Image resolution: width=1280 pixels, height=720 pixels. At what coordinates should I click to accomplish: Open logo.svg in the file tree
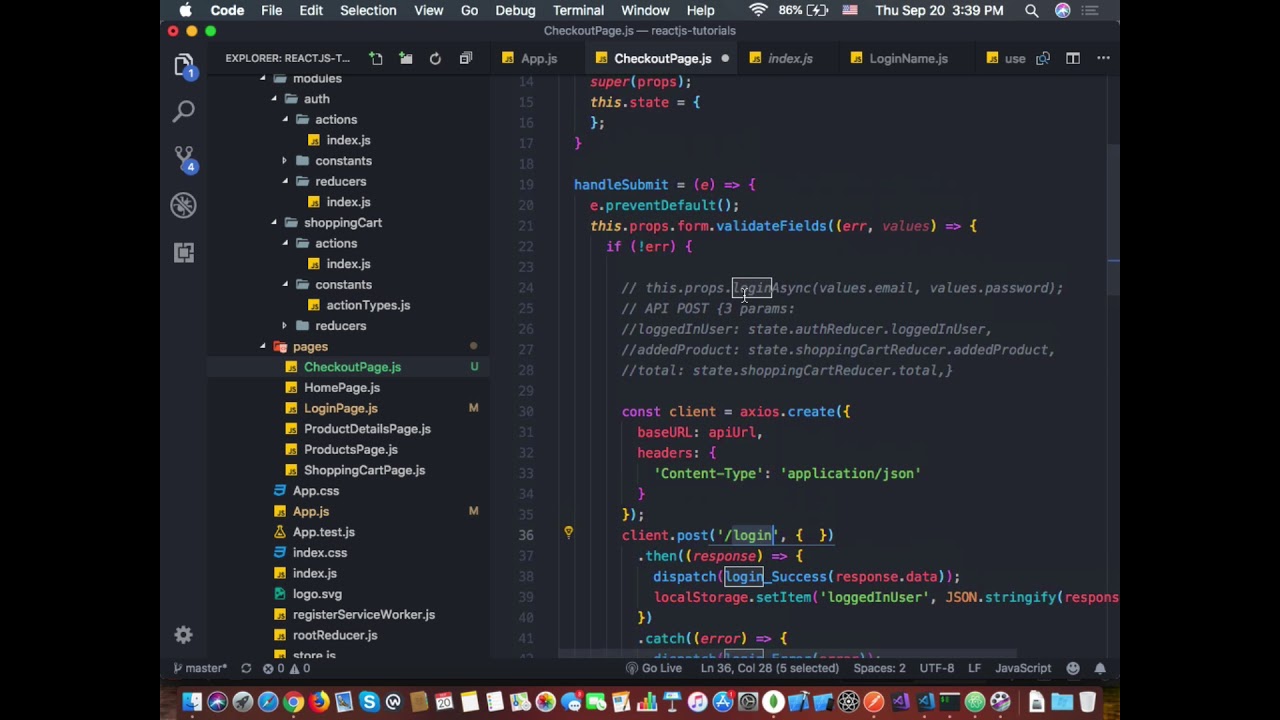coord(317,594)
